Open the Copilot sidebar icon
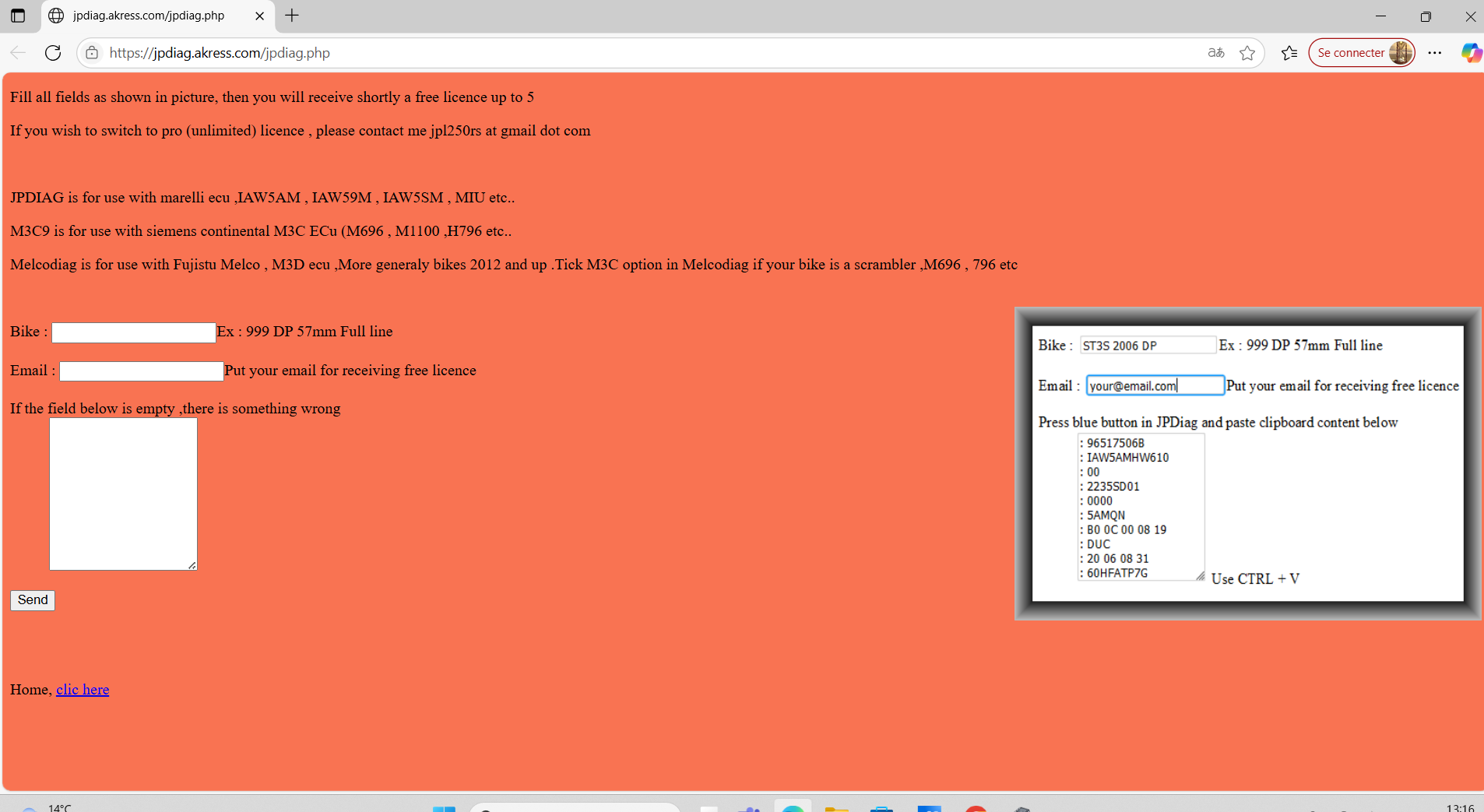The height and width of the screenshot is (812, 1484). click(x=1471, y=53)
